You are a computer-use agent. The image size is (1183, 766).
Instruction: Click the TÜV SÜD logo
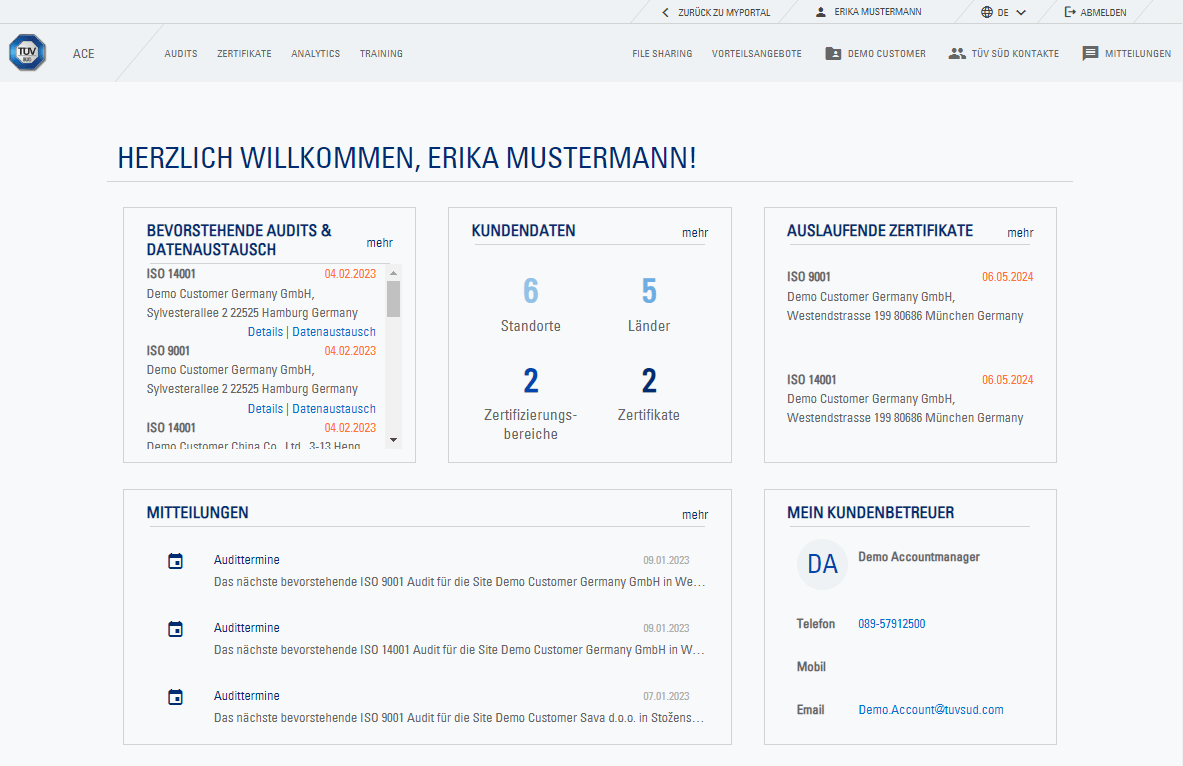(x=28, y=53)
